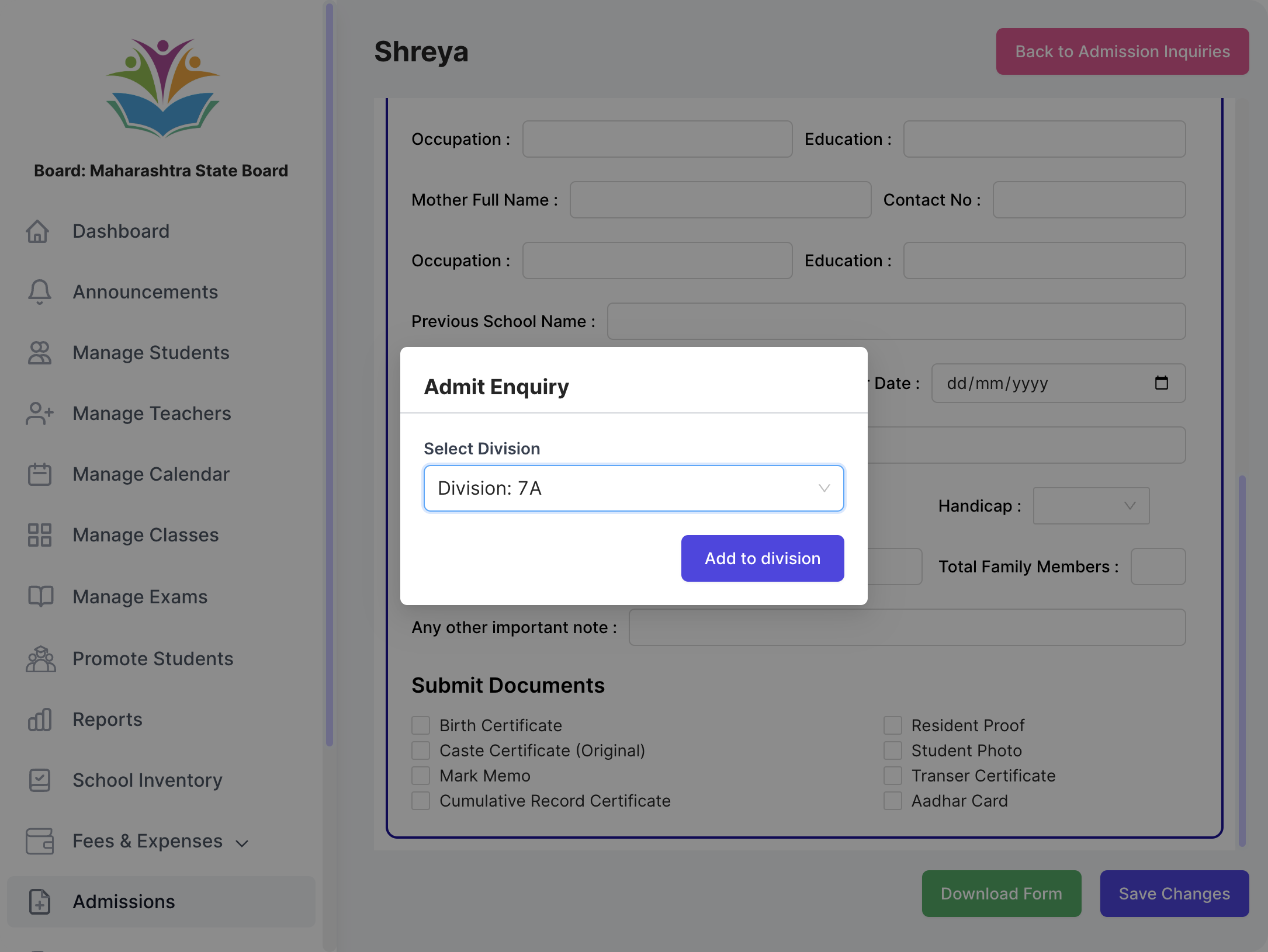Check the Cumulative Record Certificate checkbox

click(x=421, y=801)
